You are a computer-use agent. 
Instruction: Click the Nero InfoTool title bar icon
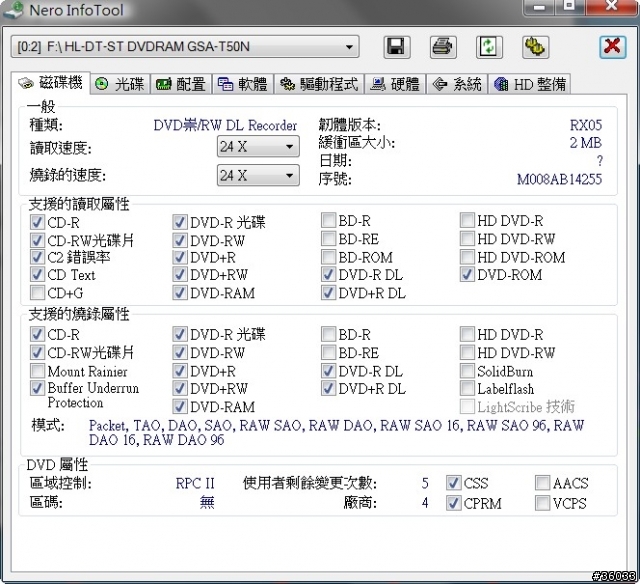coord(13,10)
